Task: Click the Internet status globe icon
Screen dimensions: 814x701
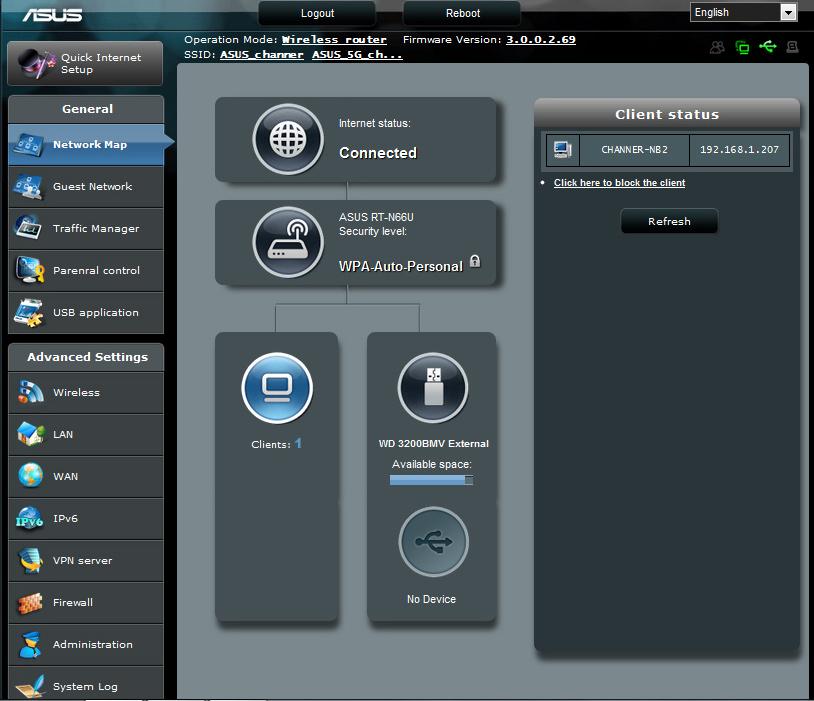Action: [x=288, y=139]
